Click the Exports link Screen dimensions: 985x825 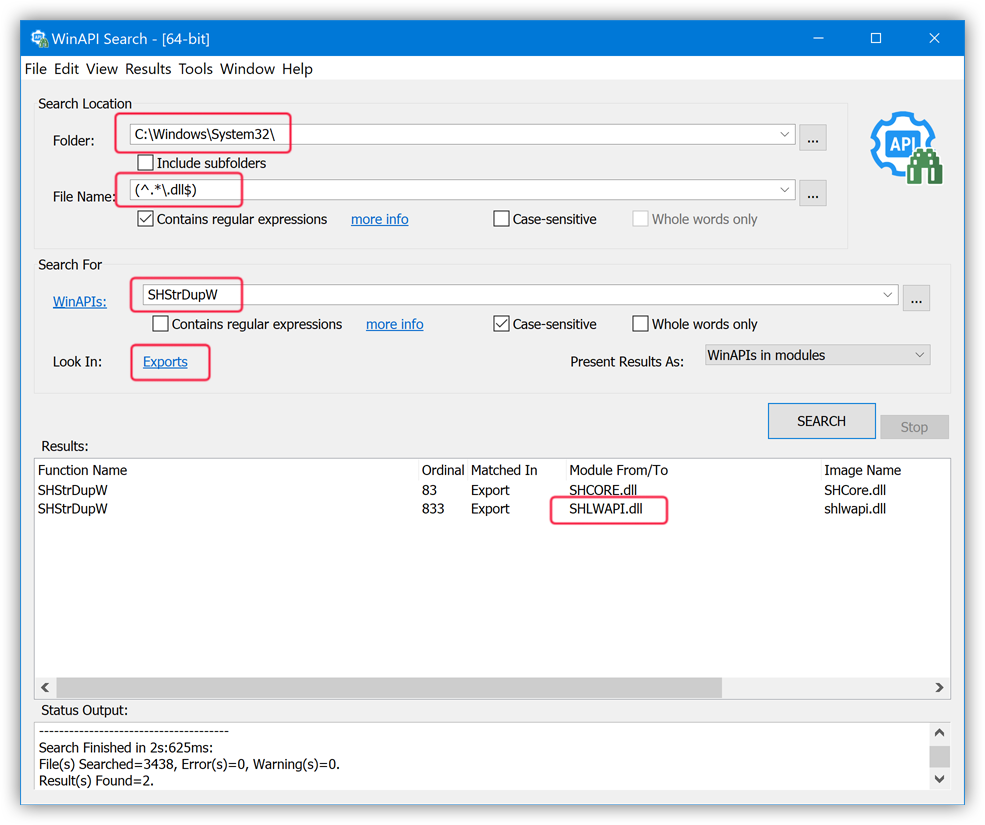pyautogui.click(x=165, y=362)
